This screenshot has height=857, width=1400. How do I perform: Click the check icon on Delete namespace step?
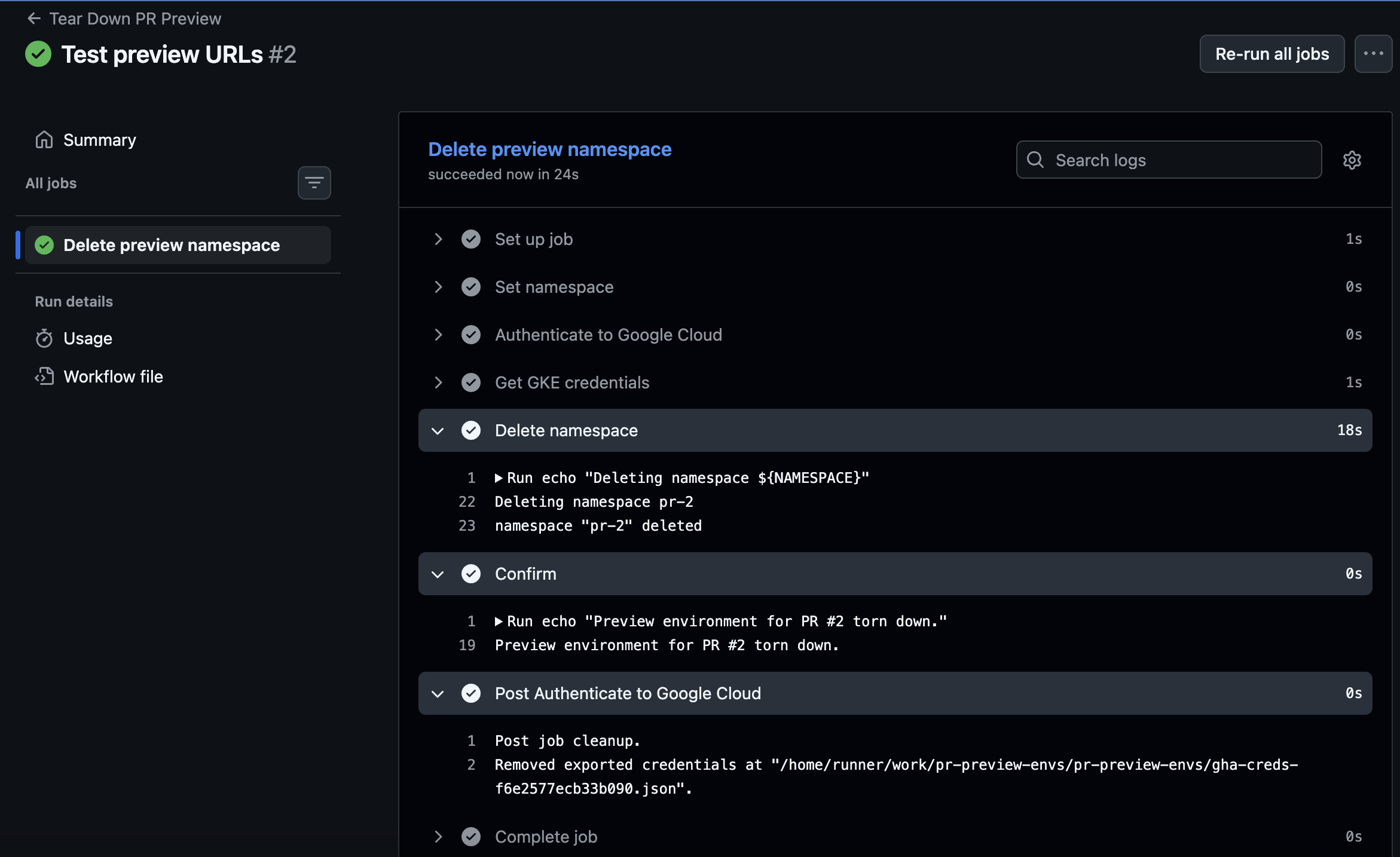(471, 430)
